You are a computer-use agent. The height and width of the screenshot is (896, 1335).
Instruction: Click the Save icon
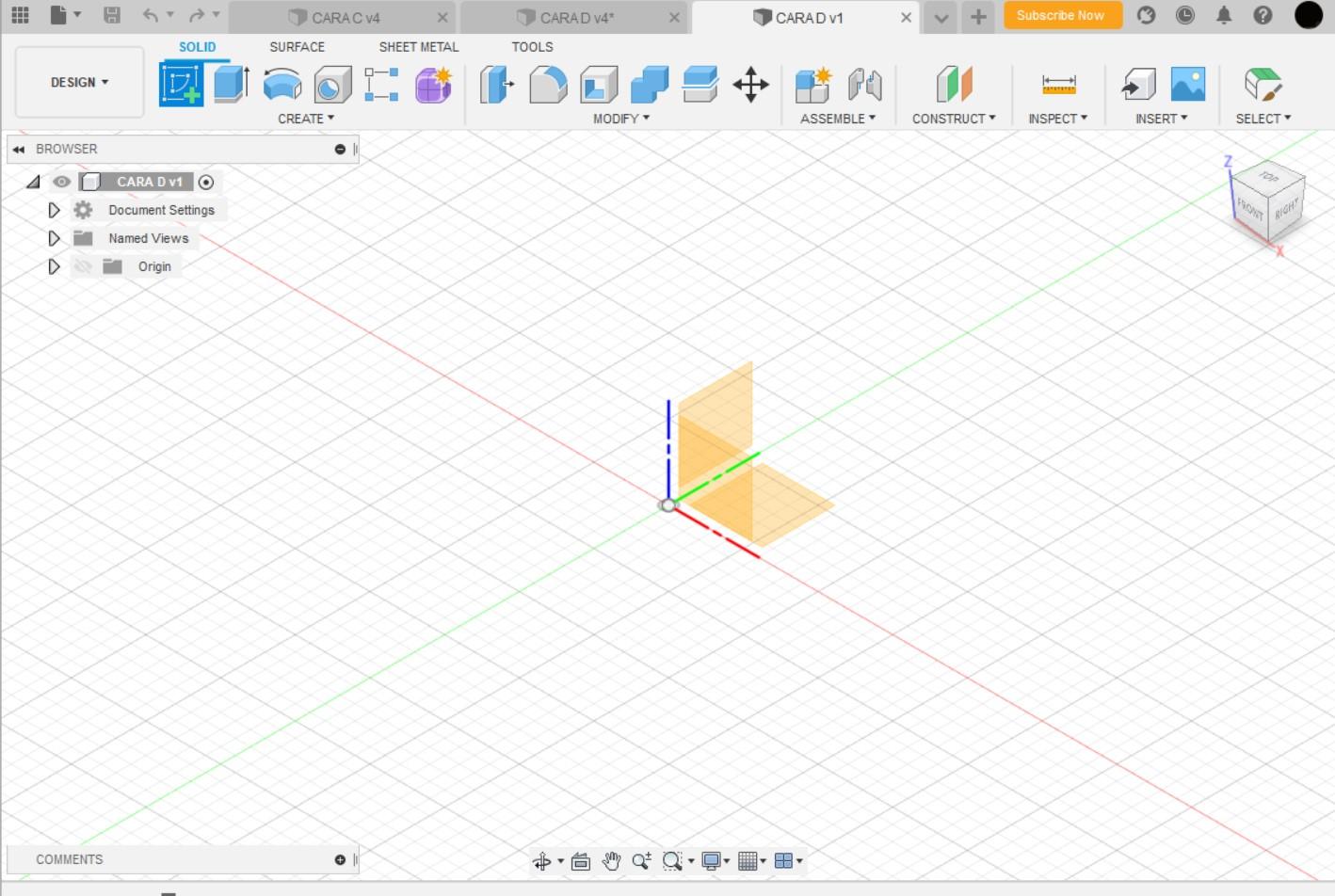[x=111, y=15]
